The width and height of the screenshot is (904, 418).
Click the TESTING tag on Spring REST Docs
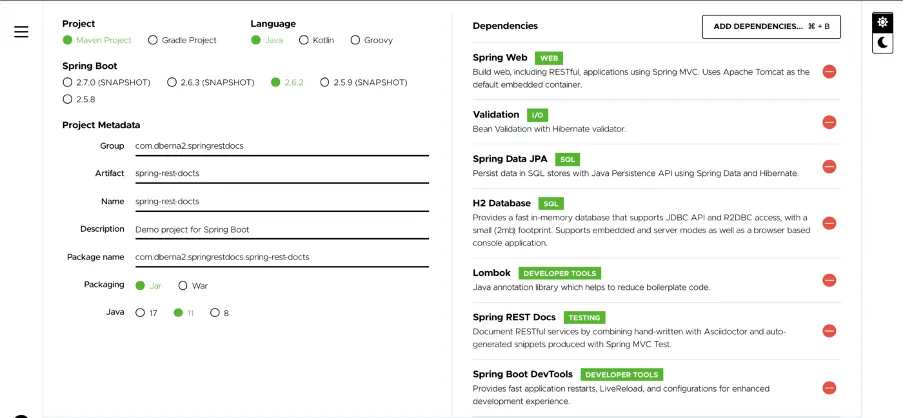[x=585, y=318]
